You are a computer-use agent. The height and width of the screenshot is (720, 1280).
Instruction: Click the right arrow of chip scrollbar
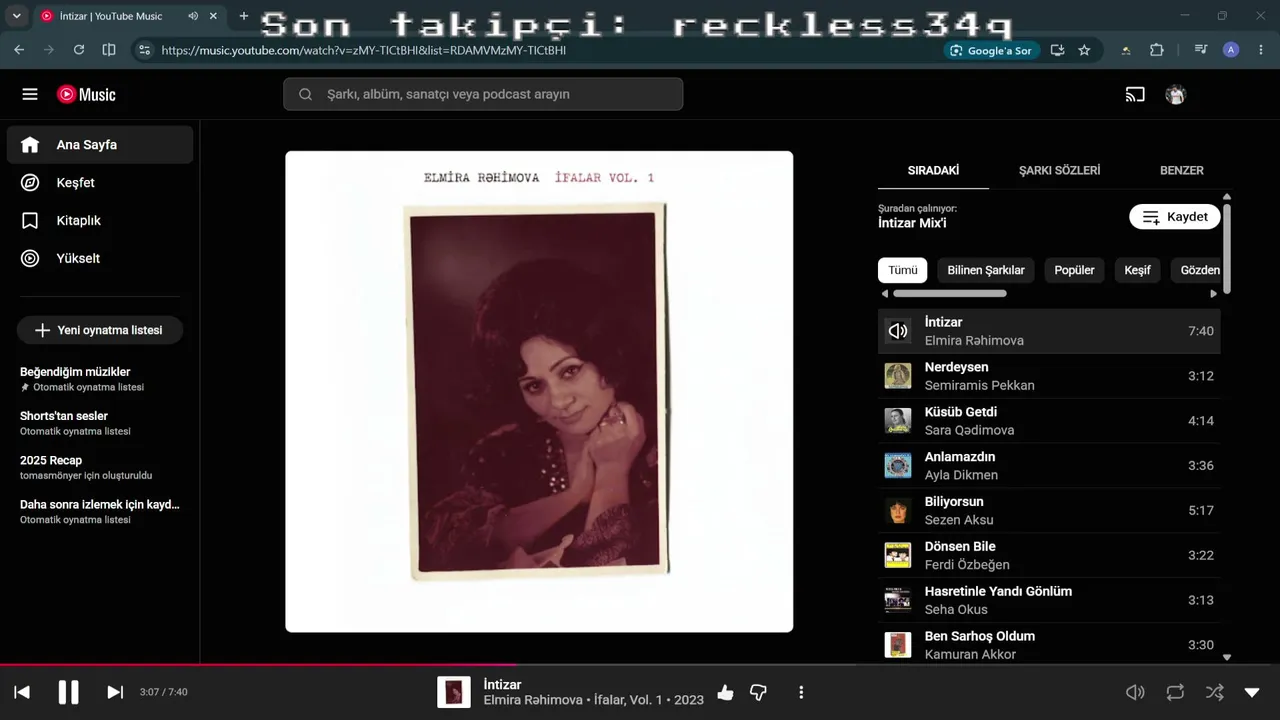(1214, 294)
